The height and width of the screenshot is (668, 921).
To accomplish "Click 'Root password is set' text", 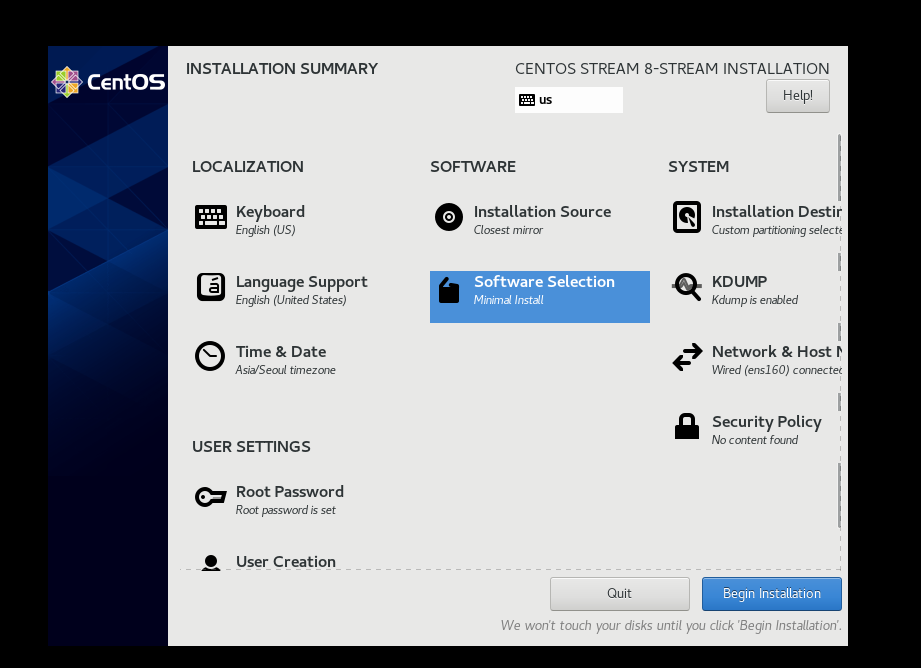I will [x=285, y=510].
